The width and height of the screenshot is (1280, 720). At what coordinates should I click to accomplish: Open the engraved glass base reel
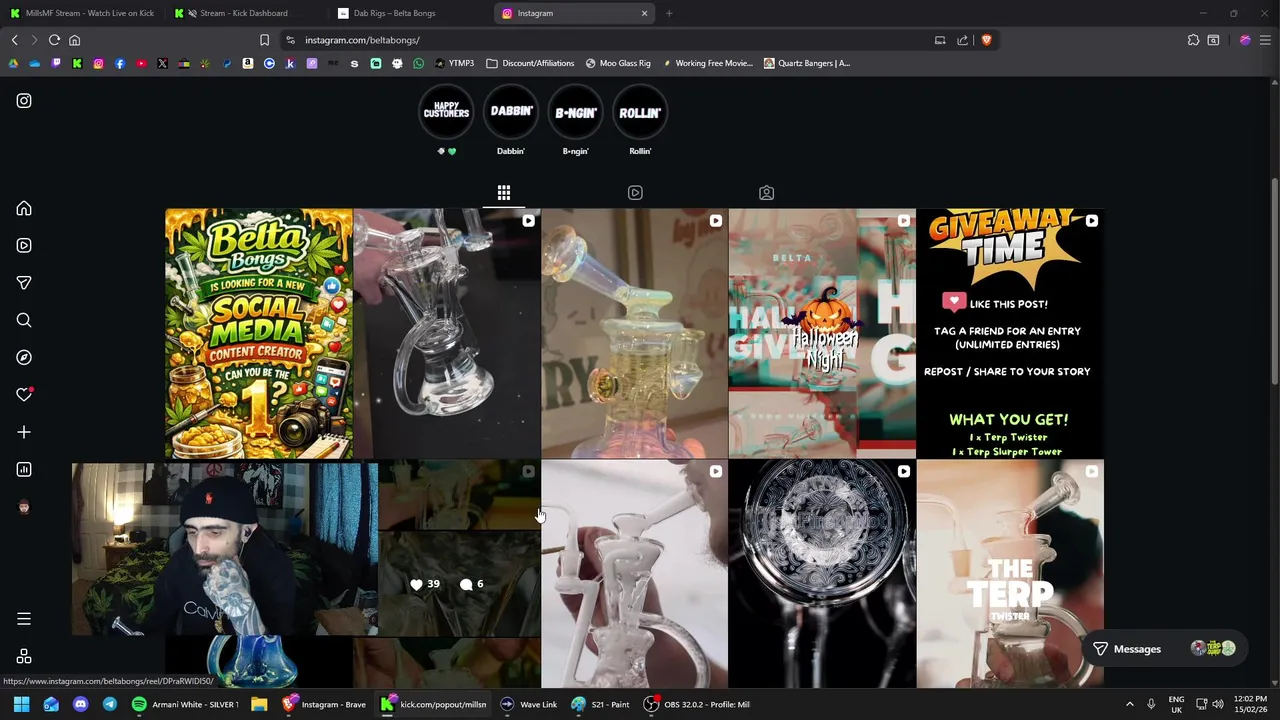pos(822,574)
